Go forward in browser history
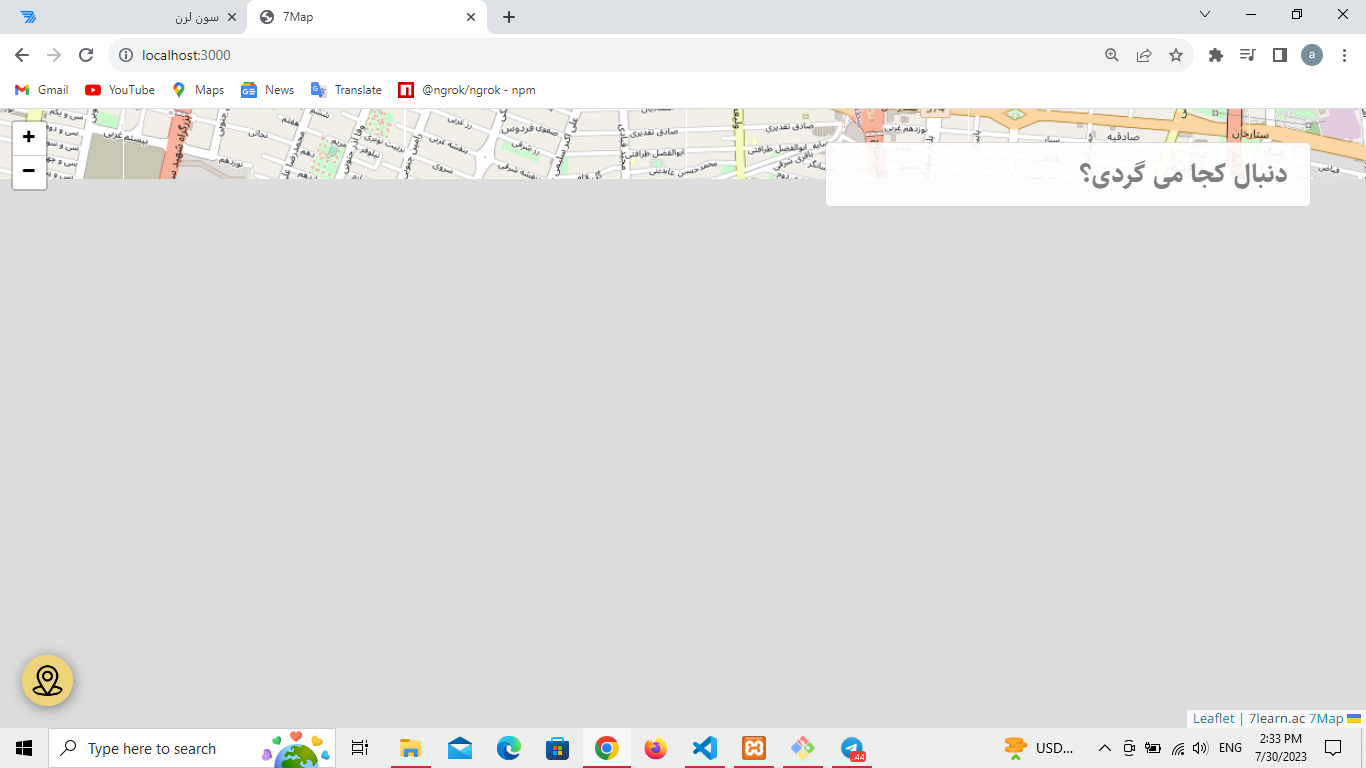The image size is (1366, 768). click(x=54, y=55)
